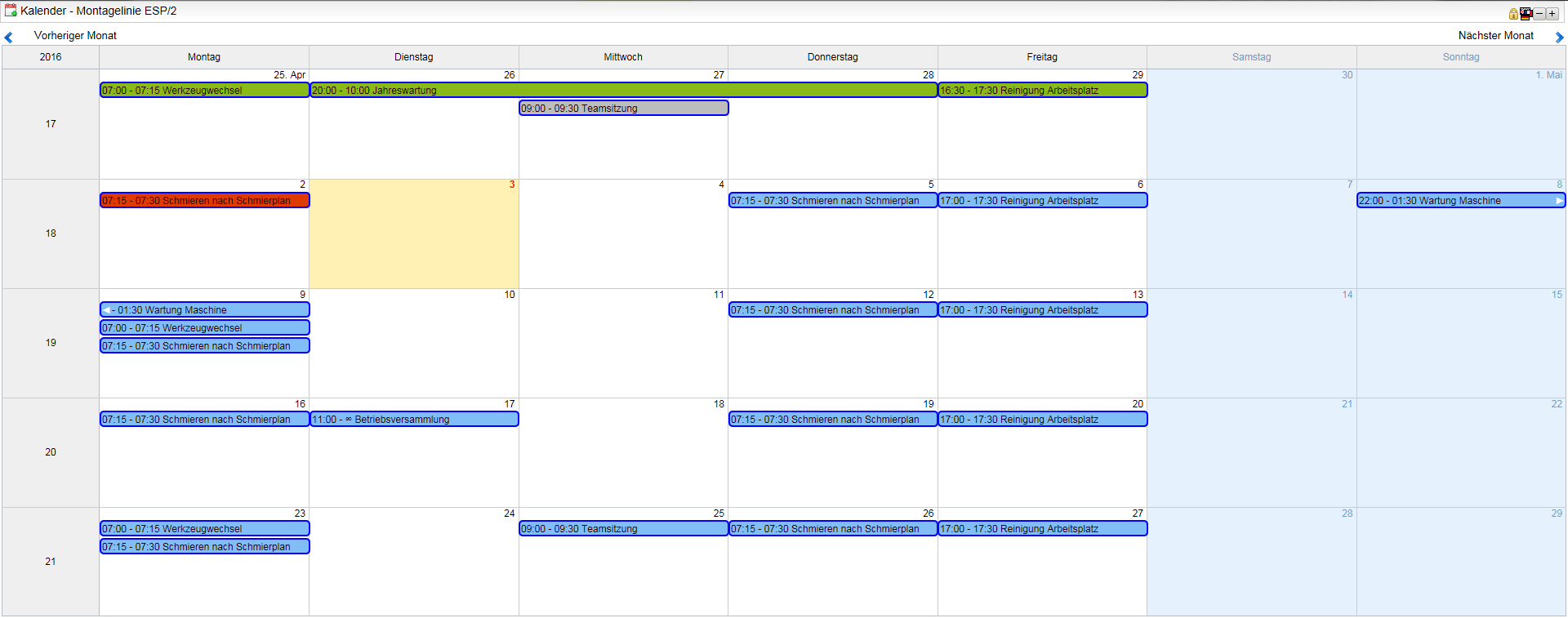
Task: Open Schmieren nach Schmierplan on Thursday 26
Action: pos(833,529)
